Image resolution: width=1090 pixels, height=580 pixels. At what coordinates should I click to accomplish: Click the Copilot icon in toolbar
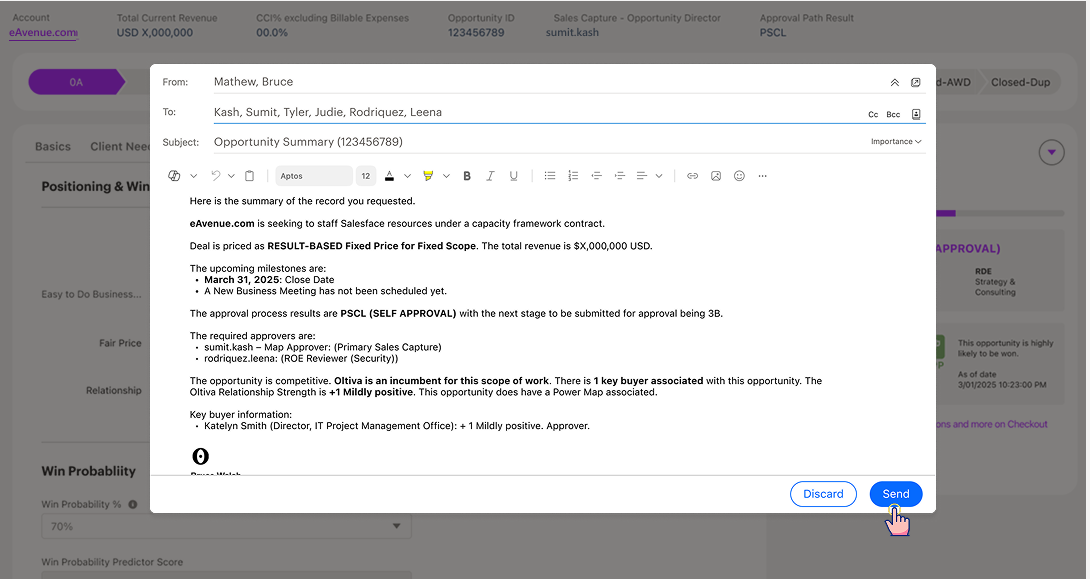[174, 176]
